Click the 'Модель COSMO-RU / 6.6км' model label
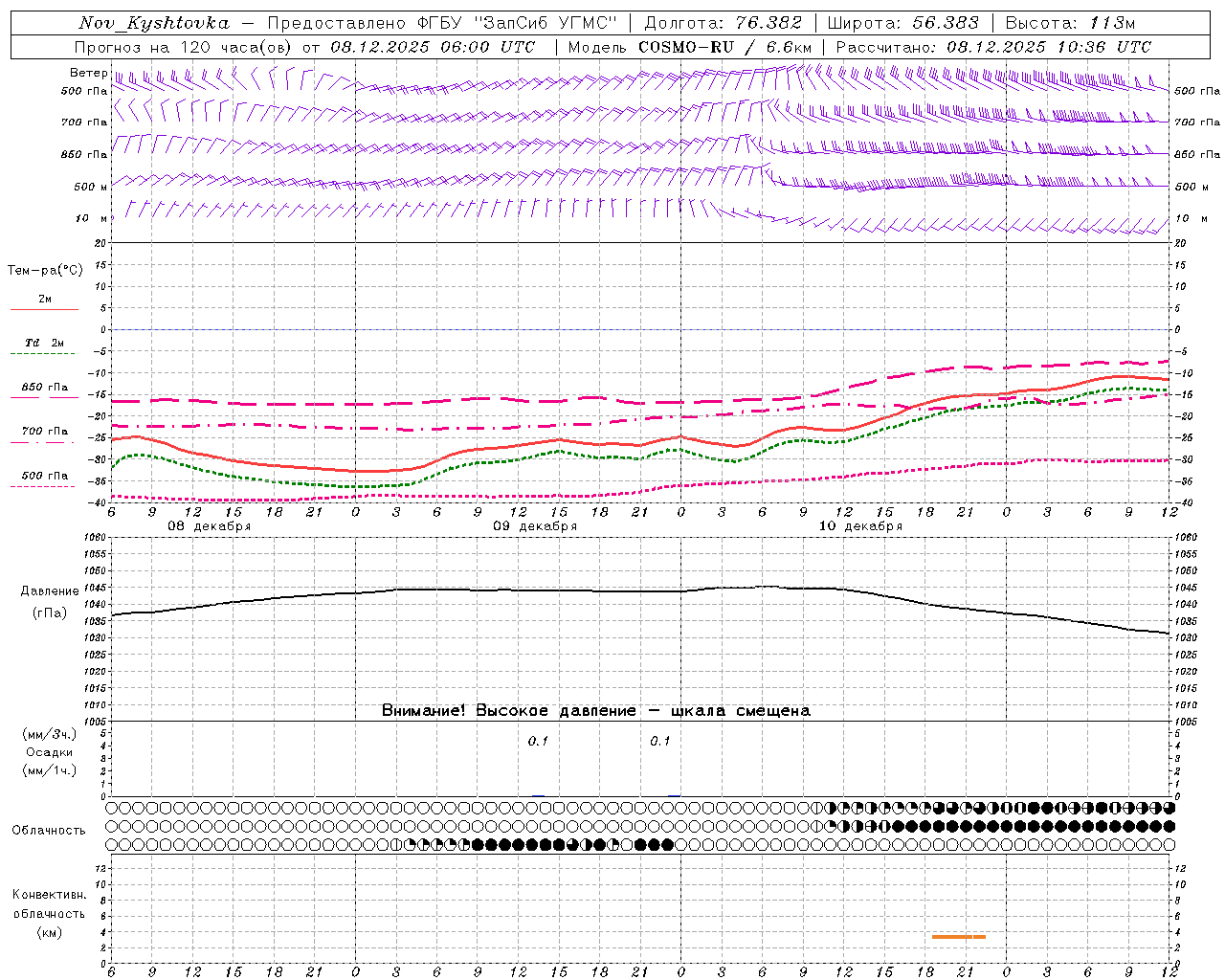 pyautogui.click(x=690, y=47)
